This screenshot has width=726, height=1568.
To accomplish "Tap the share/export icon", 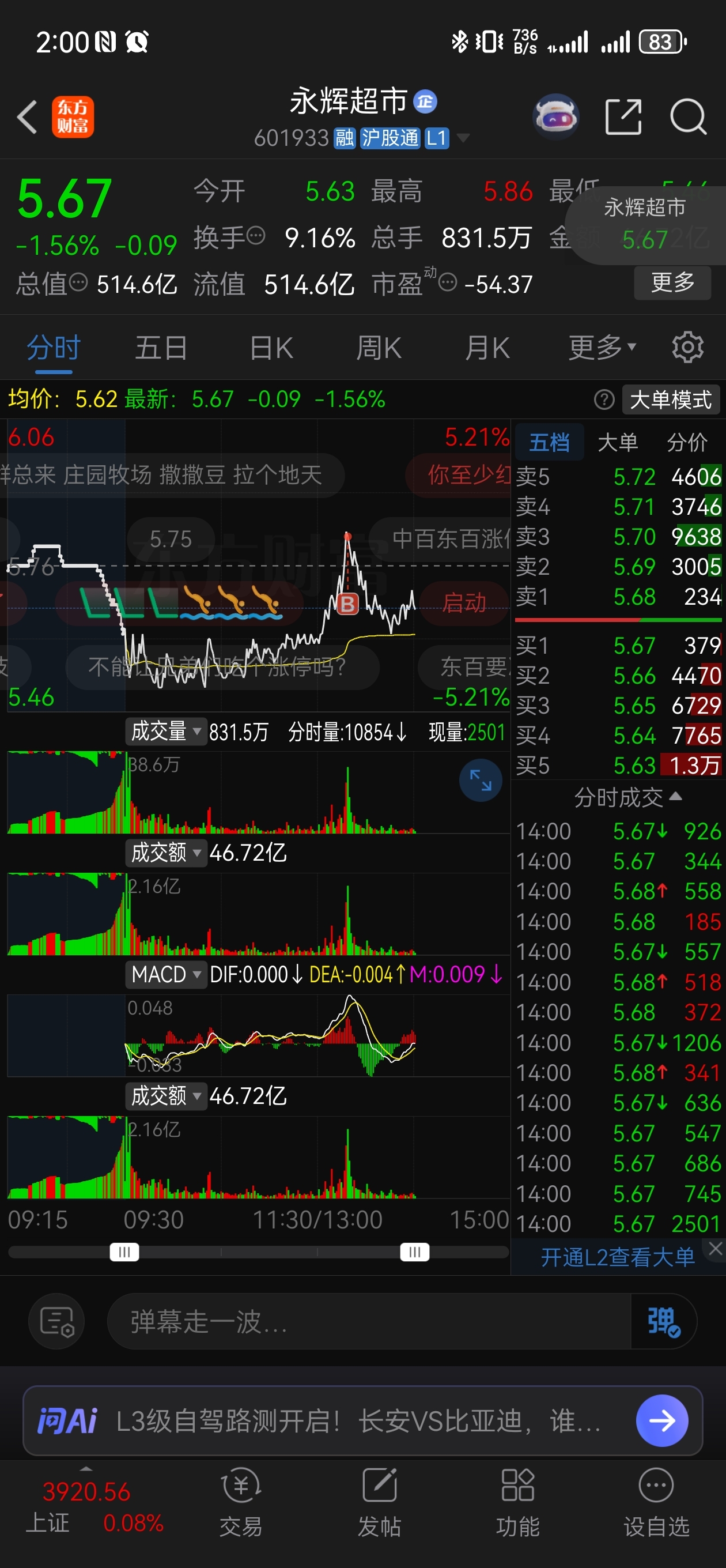I will pyautogui.click(x=623, y=116).
